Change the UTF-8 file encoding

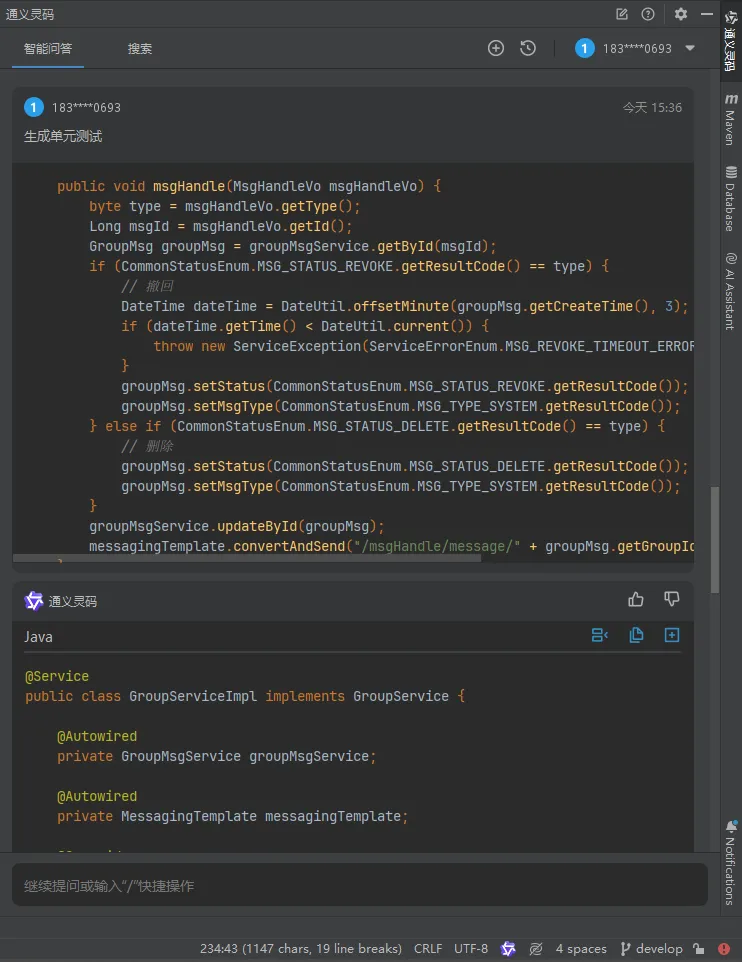[x=471, y=949]
